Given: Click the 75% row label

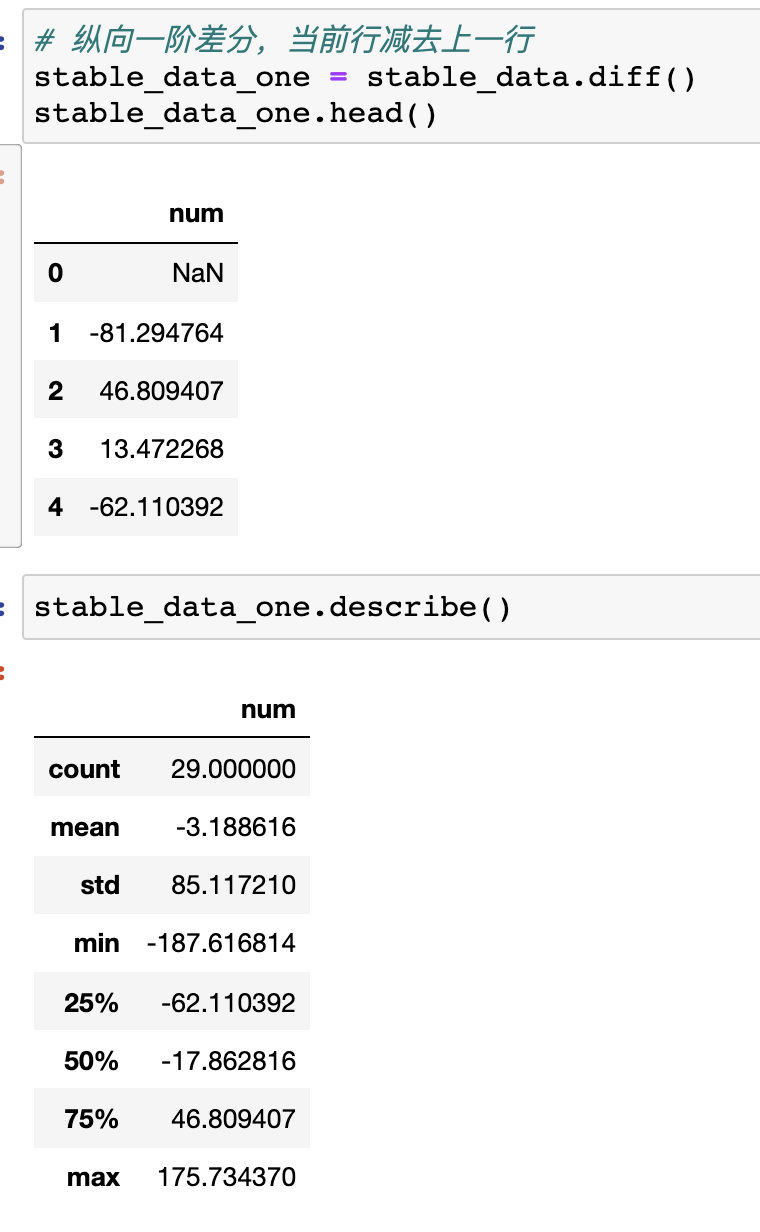Looking at the screenshot, I should point(91,1118).
